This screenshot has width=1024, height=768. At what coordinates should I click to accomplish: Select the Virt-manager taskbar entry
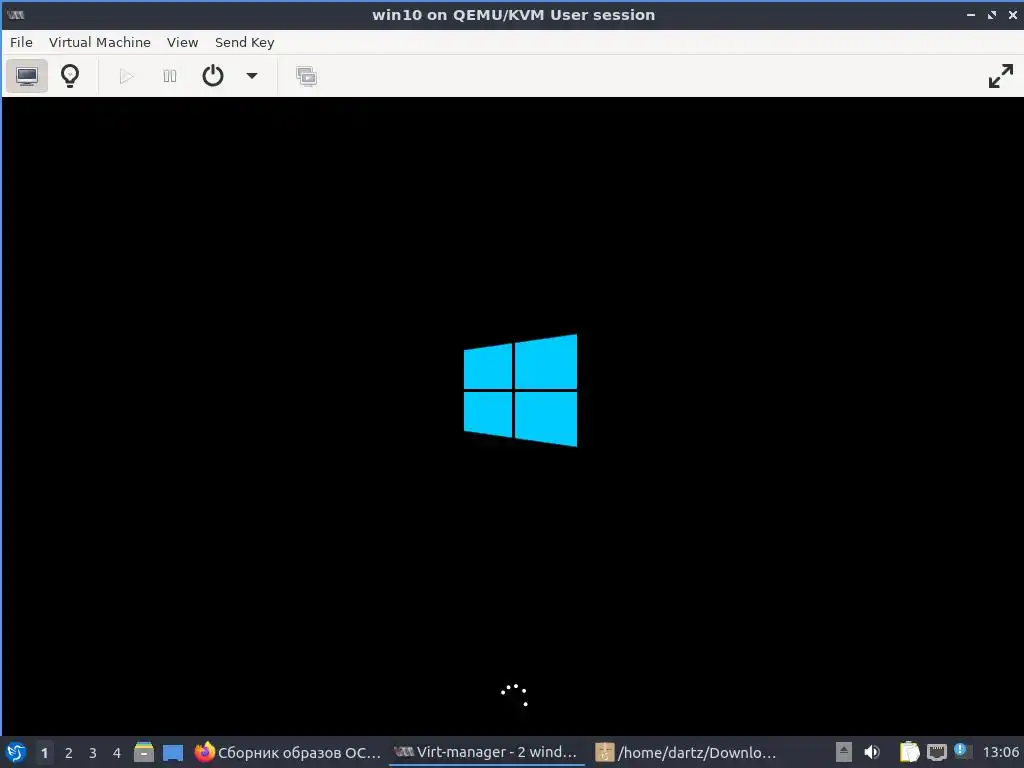(x=487, y=752)
